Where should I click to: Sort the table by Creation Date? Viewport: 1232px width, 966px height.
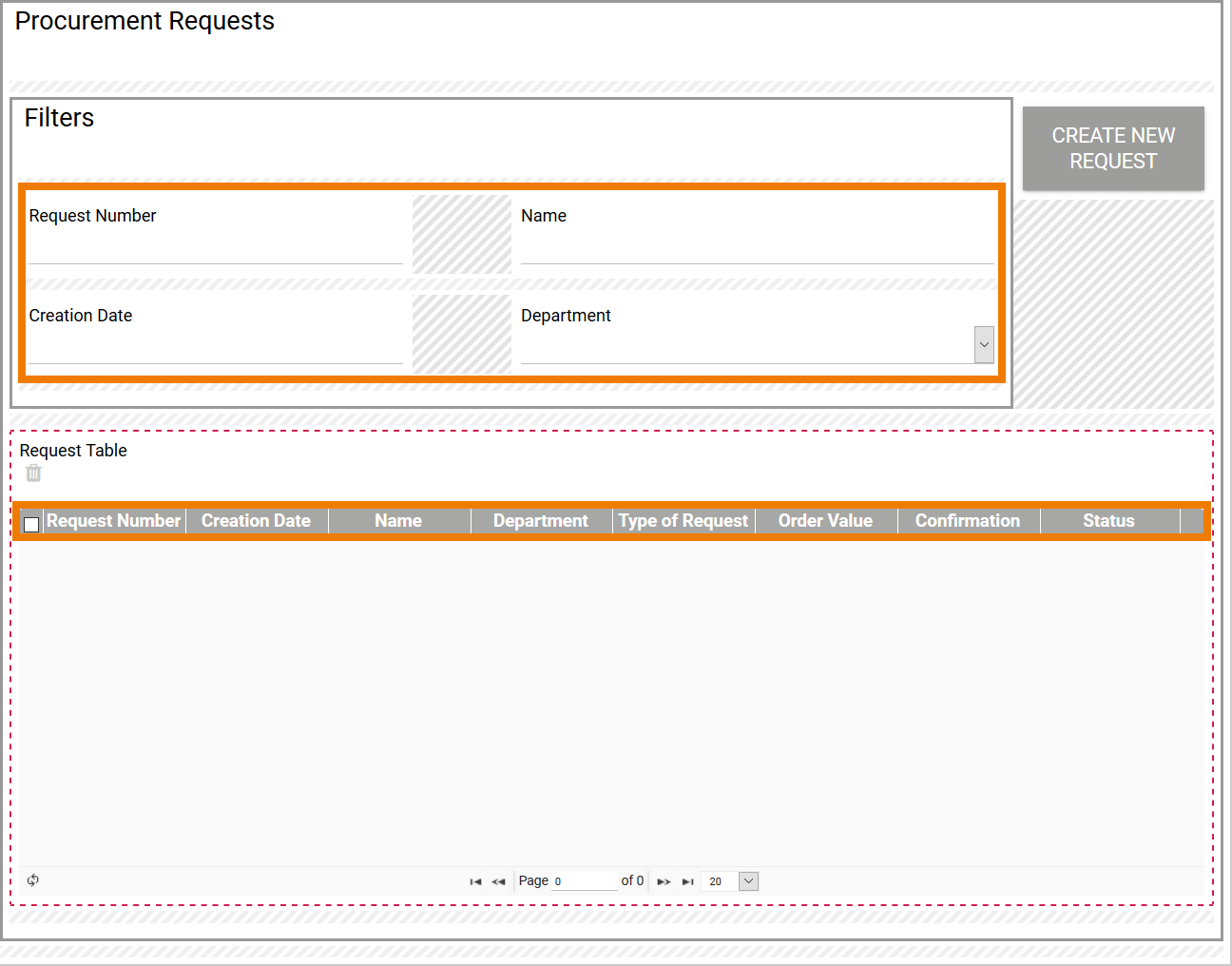(256, 521)
